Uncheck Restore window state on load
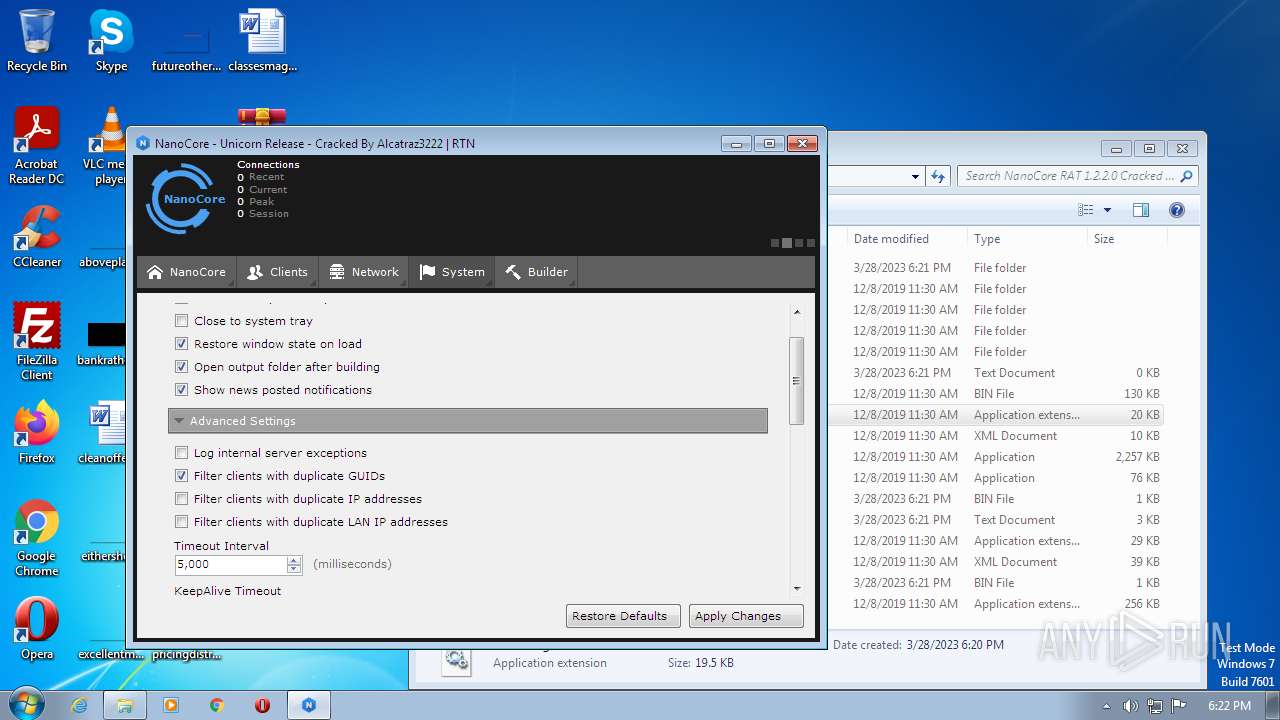The height and width of the screenshot is (720, 1280). (181, 344)
